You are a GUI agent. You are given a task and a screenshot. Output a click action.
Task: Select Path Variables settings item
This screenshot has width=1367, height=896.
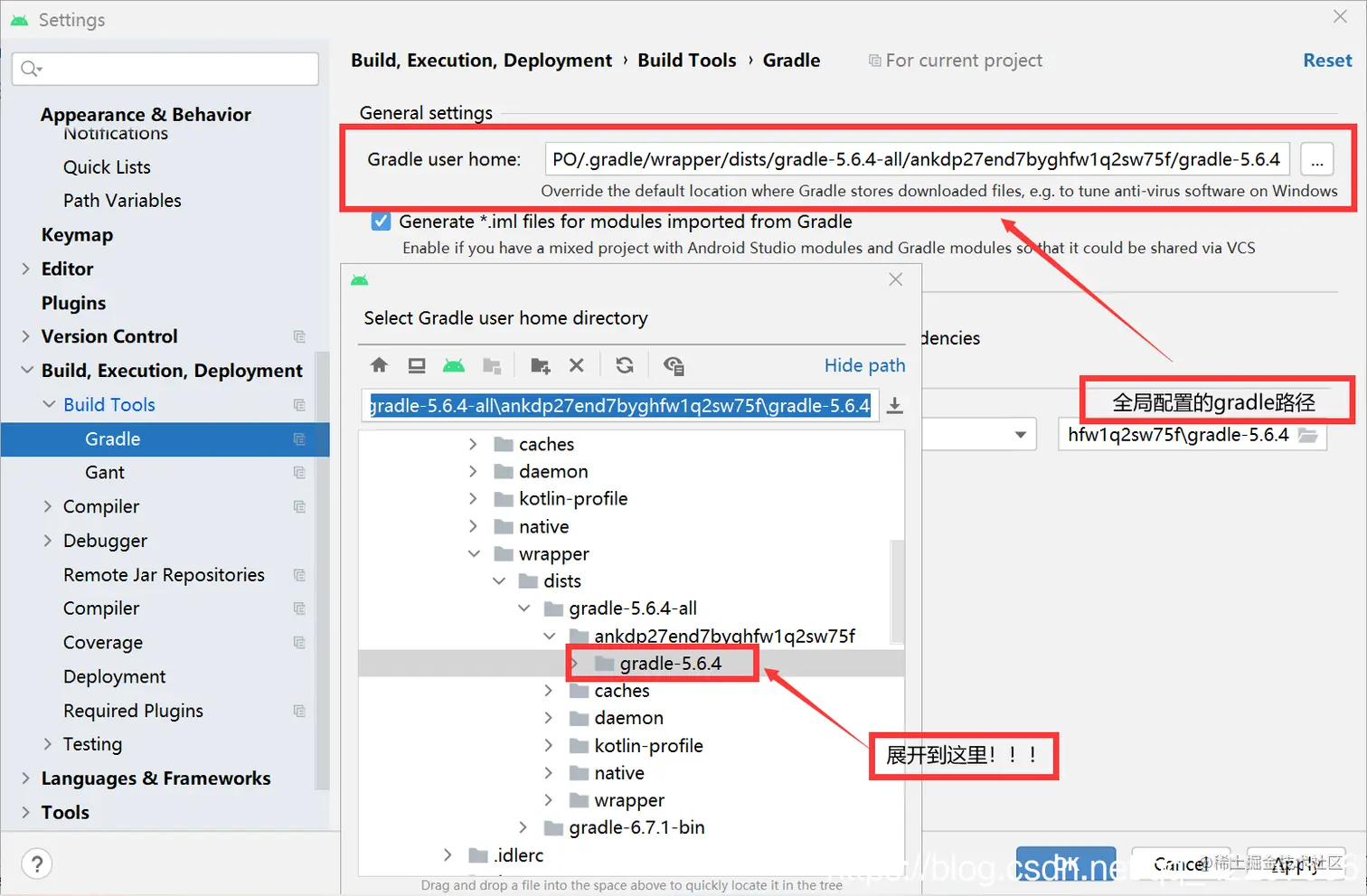(122, 201)
